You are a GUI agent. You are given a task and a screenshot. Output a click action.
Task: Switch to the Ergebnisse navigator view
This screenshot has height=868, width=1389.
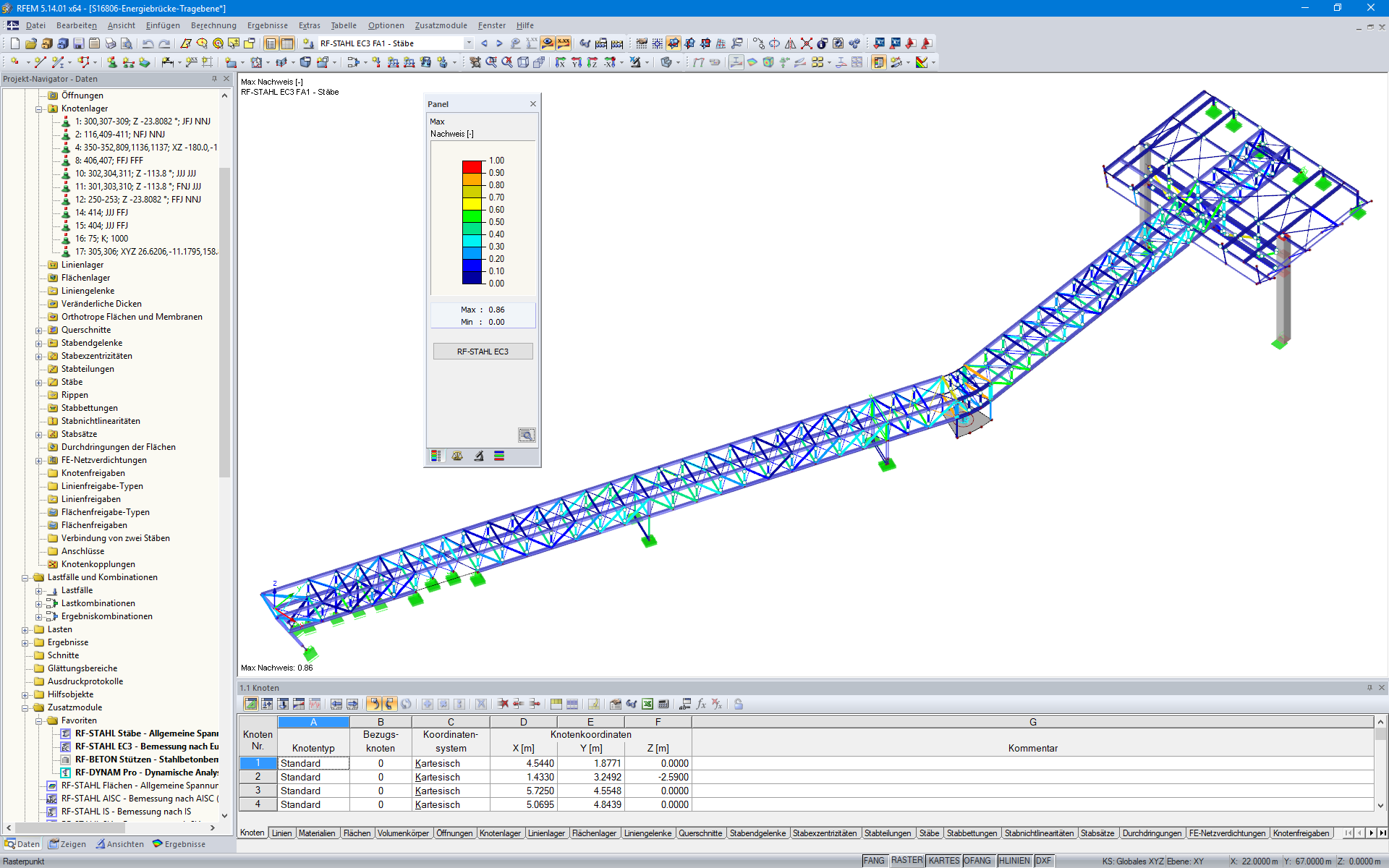point(179,843)
